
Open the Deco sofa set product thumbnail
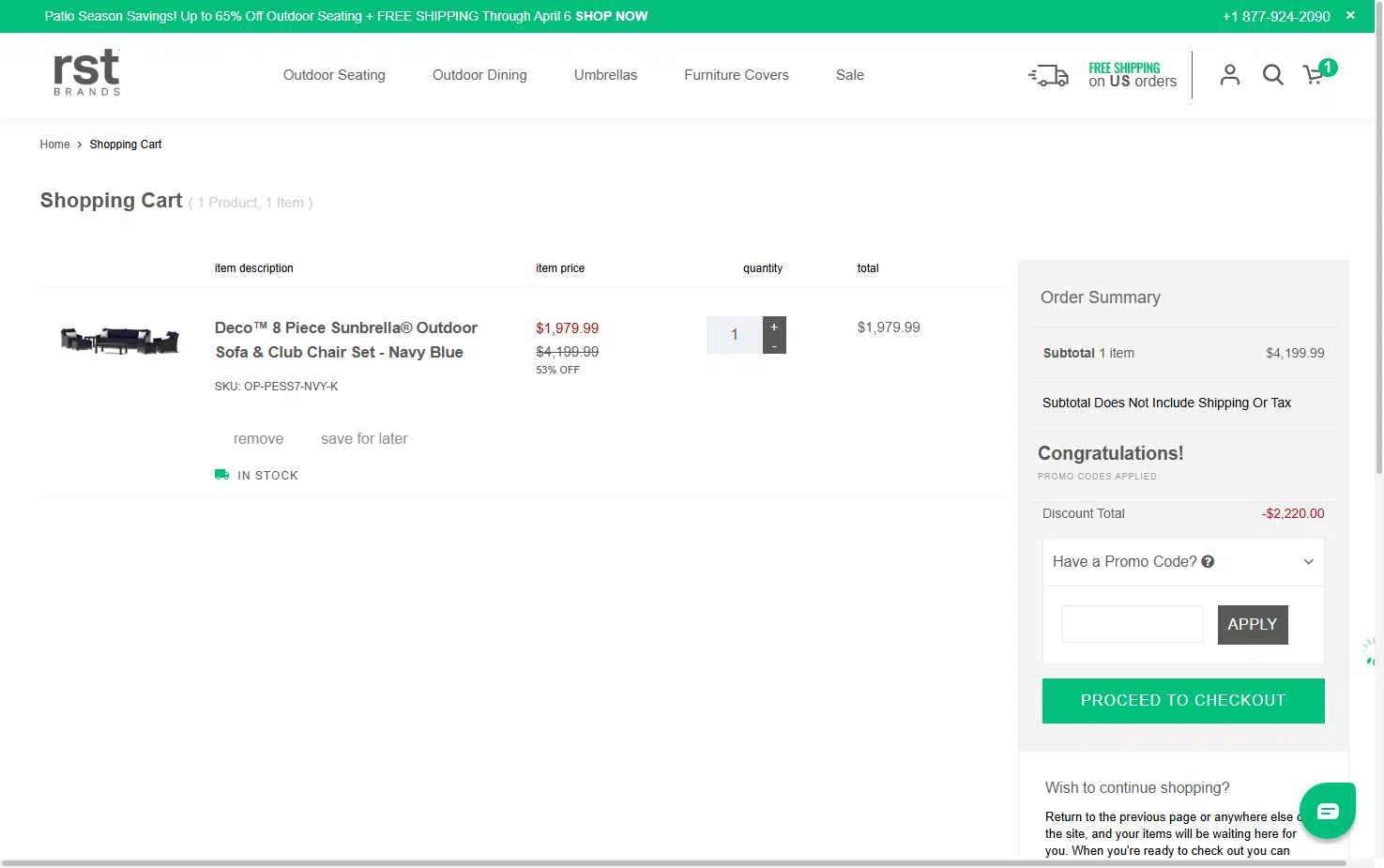point(119,340)
